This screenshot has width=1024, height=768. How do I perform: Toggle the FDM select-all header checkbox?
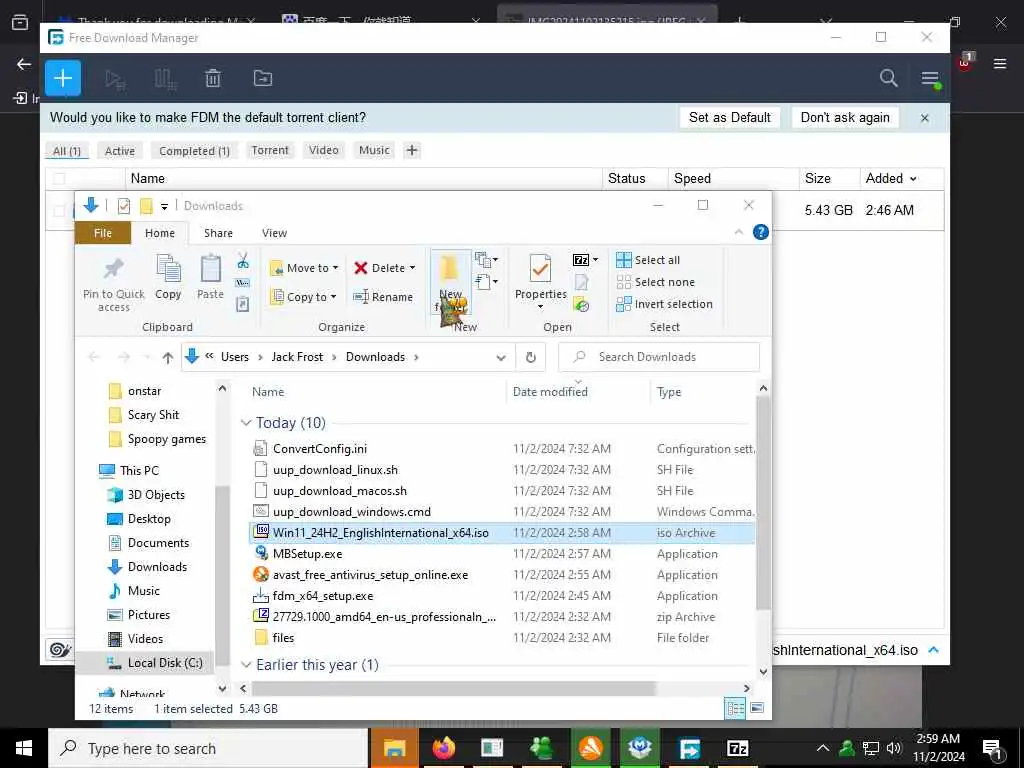(x=59, y=178)
